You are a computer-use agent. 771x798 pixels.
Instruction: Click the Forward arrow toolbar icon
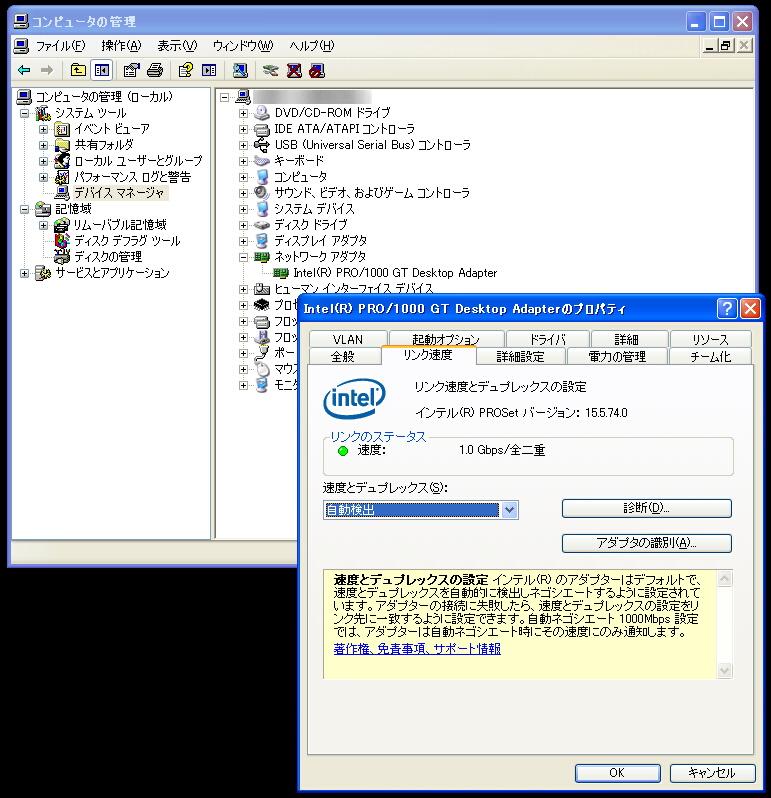coord(47,70)
